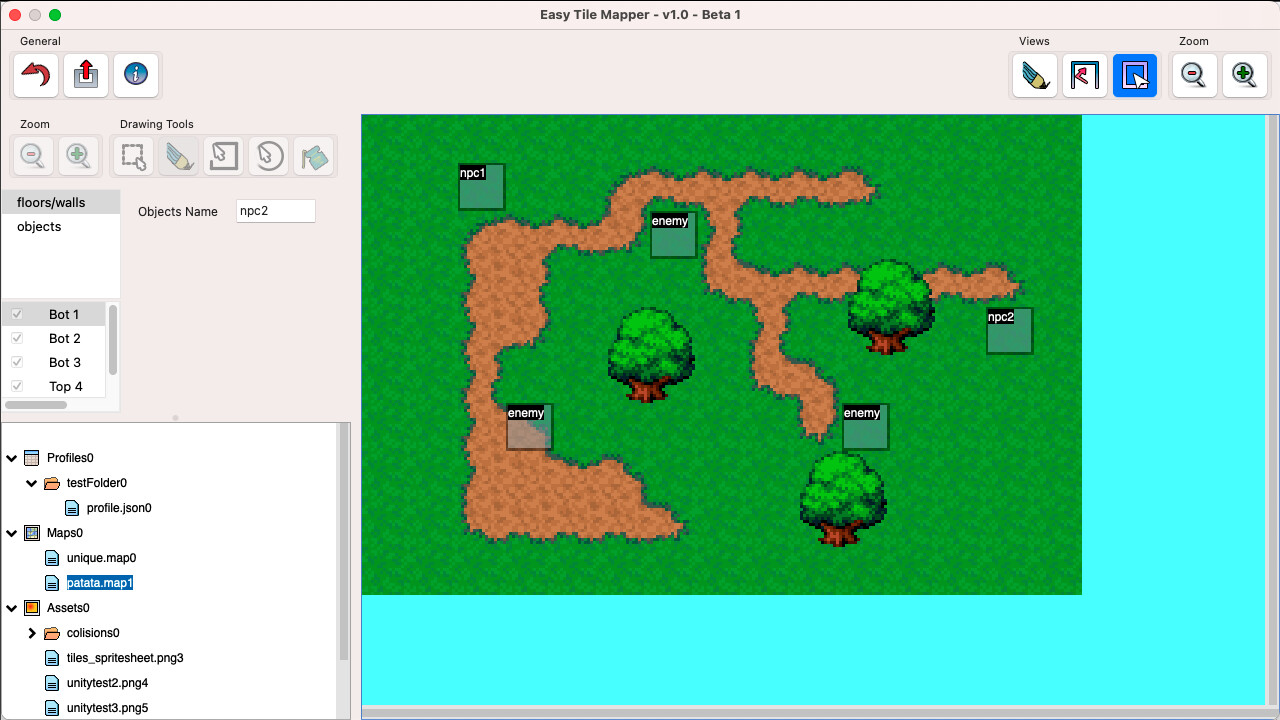Click the zoom in magnifier under Views
Viewport: 1280px width, 720px height.
point(1244,75)
